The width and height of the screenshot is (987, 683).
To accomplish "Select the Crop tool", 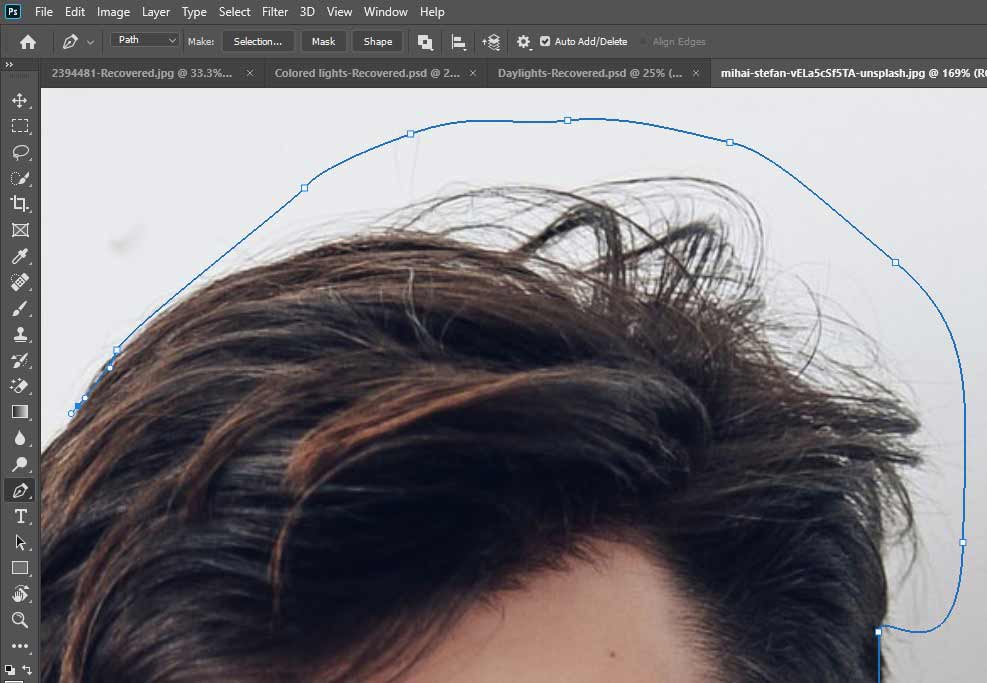I will click(x=20, y=204).
